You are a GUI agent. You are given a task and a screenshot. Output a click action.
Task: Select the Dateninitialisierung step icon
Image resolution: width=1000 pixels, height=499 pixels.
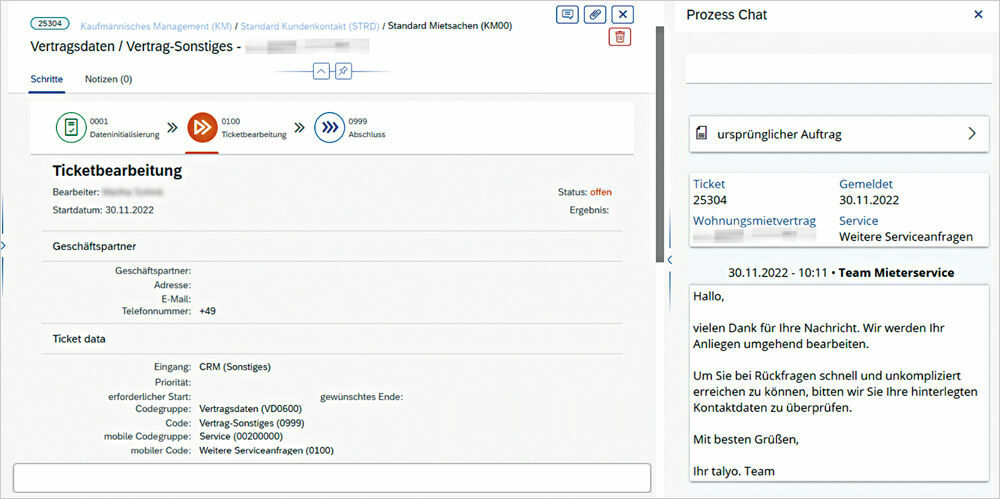coord(71,127)
